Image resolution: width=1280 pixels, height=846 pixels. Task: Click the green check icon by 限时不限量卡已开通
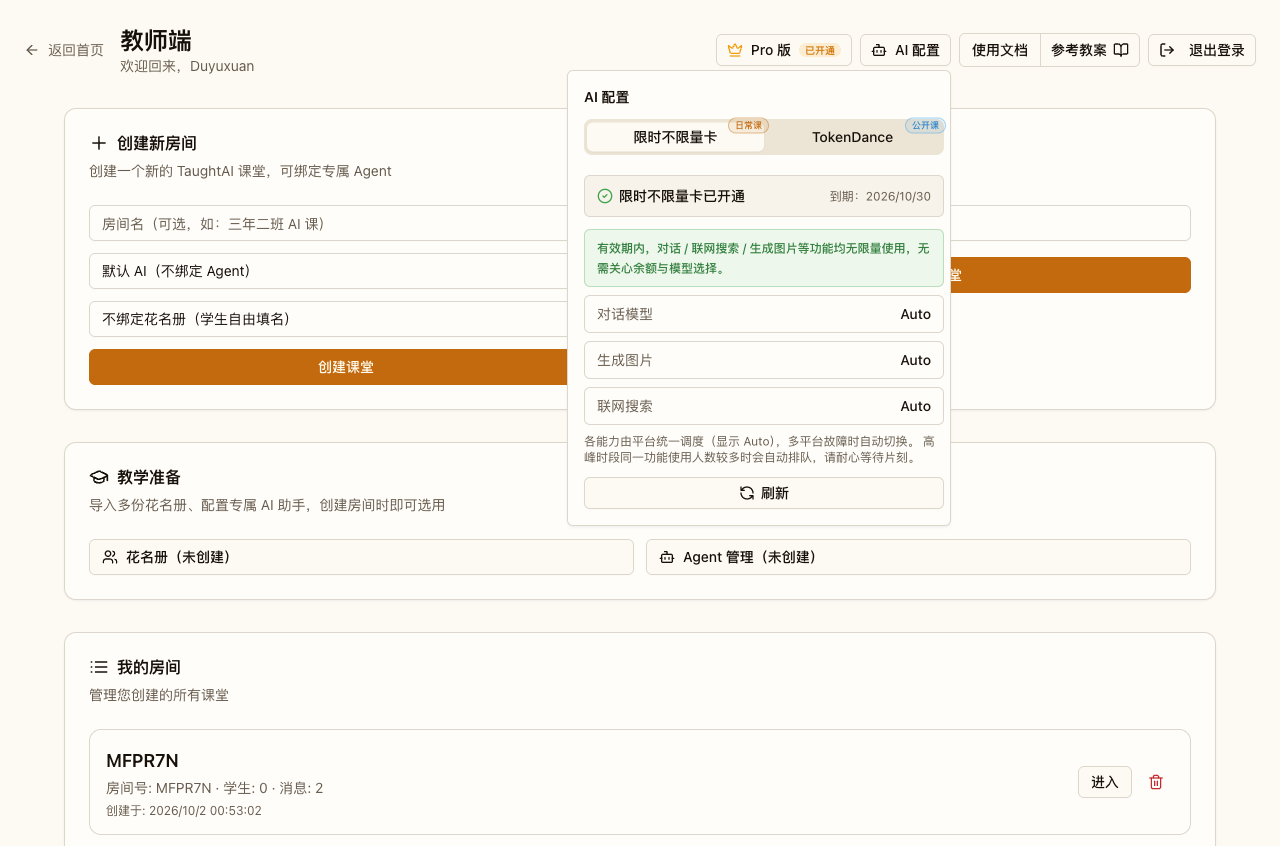coord(604,196)
